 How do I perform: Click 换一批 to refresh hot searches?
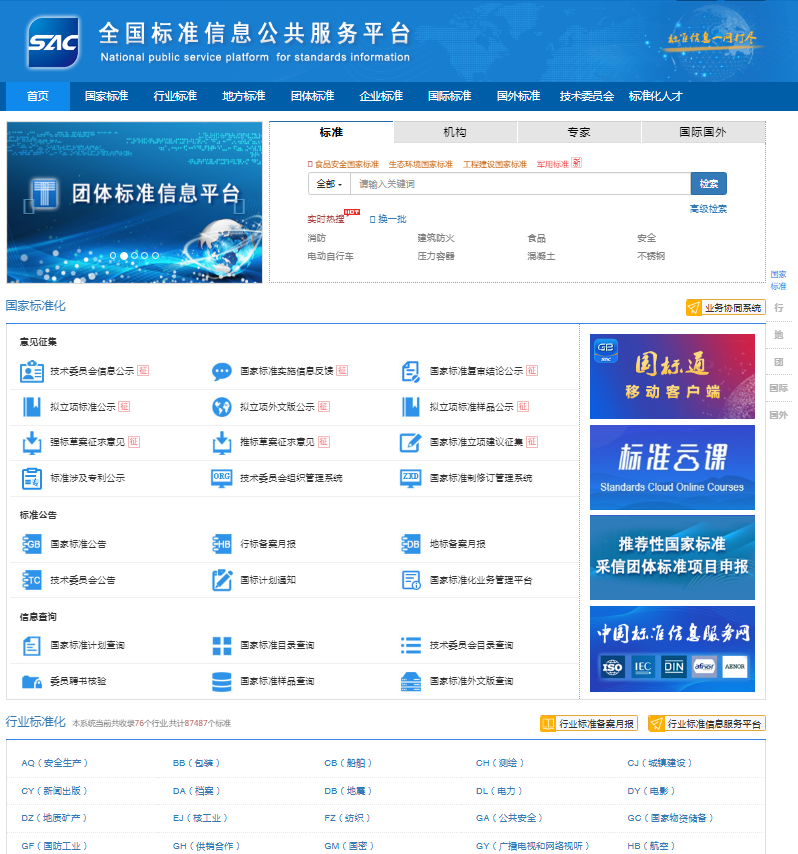click(x=388, y=219)
